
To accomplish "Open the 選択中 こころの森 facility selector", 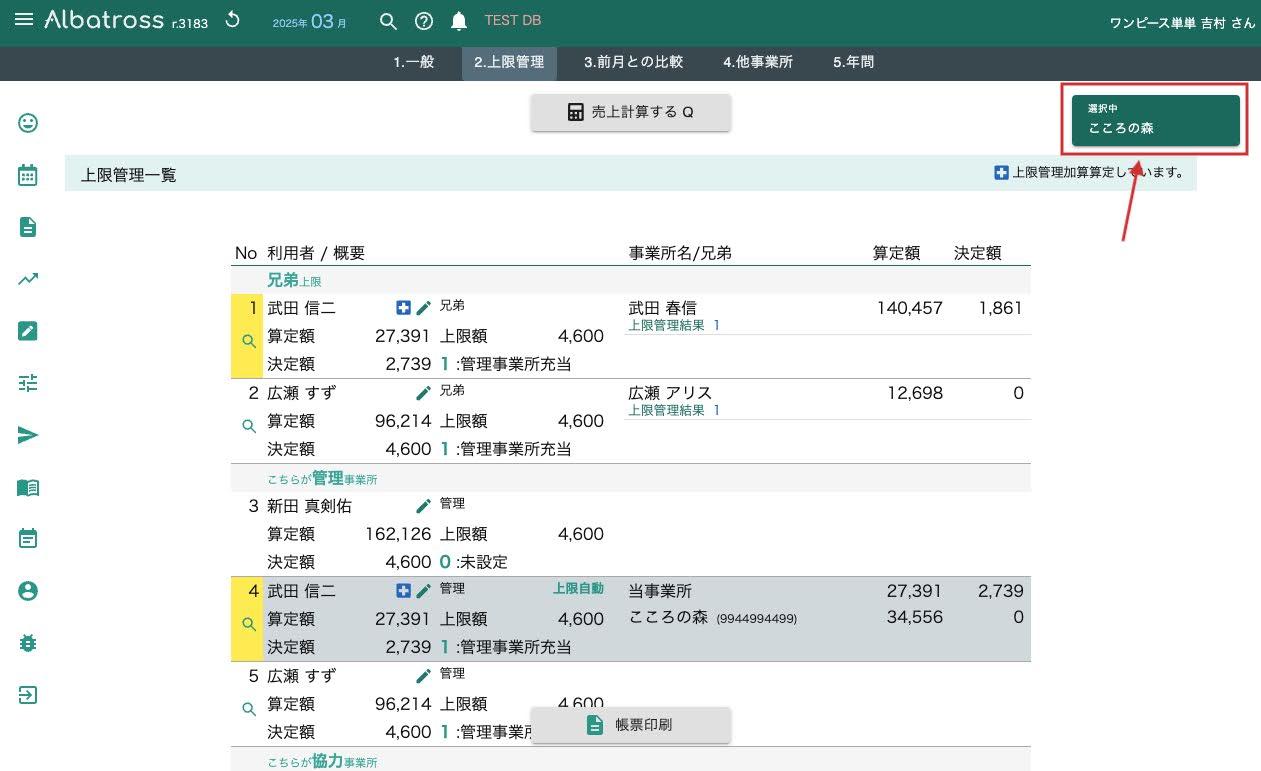I will (x=1155, y=121).
